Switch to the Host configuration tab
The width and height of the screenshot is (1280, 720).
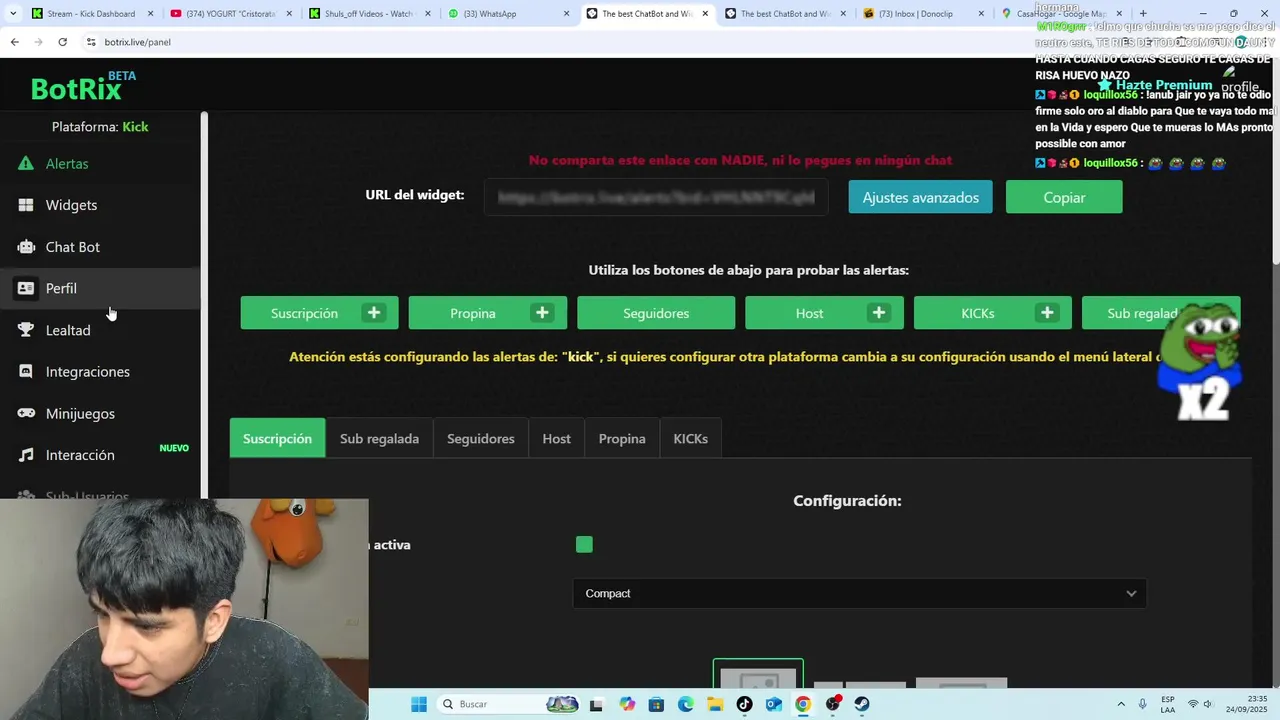(556, 438)
